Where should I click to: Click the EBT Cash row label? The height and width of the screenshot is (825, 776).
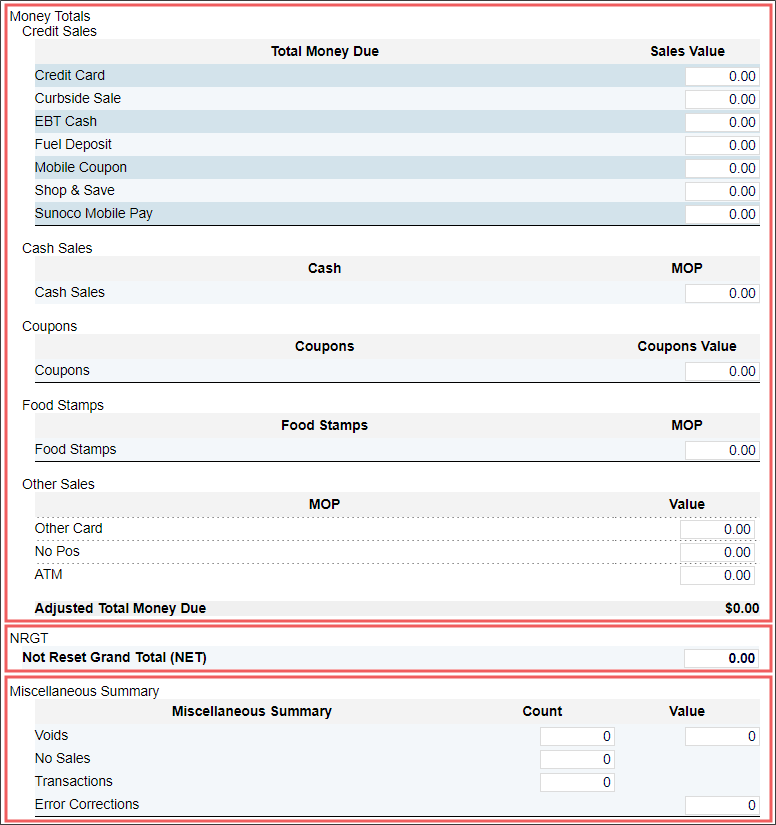pos(66,122)
